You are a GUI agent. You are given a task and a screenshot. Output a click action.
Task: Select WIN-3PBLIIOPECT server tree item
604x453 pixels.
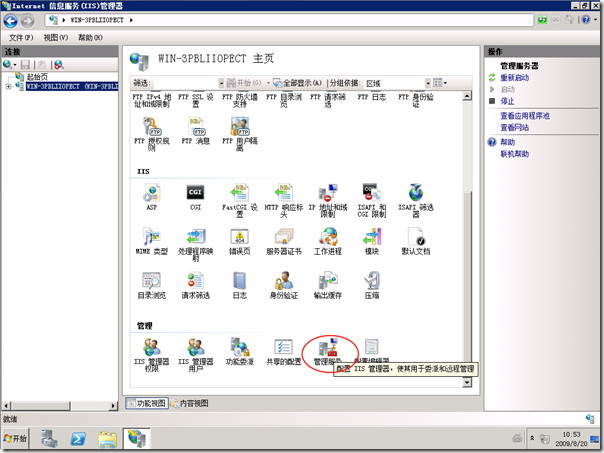72,86
